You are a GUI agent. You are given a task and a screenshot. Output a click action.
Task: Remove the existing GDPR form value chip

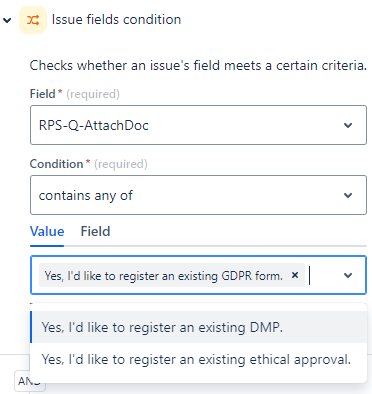pyautogui.click(x=295, y=275)
